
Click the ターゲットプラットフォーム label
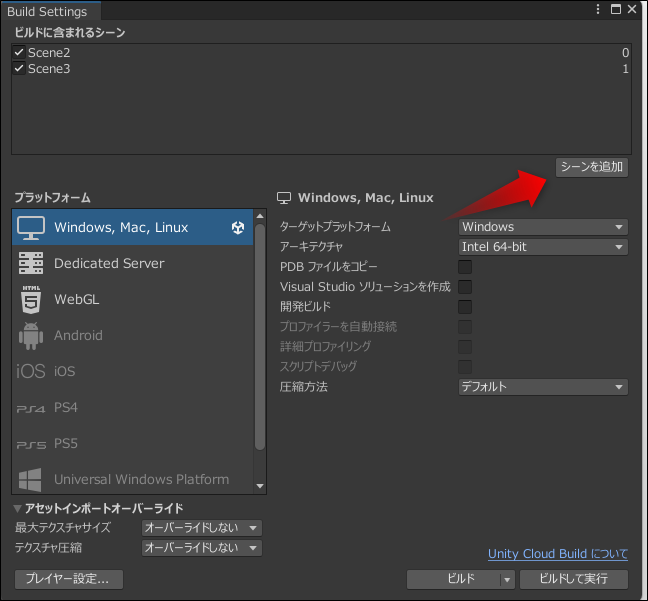335,227
